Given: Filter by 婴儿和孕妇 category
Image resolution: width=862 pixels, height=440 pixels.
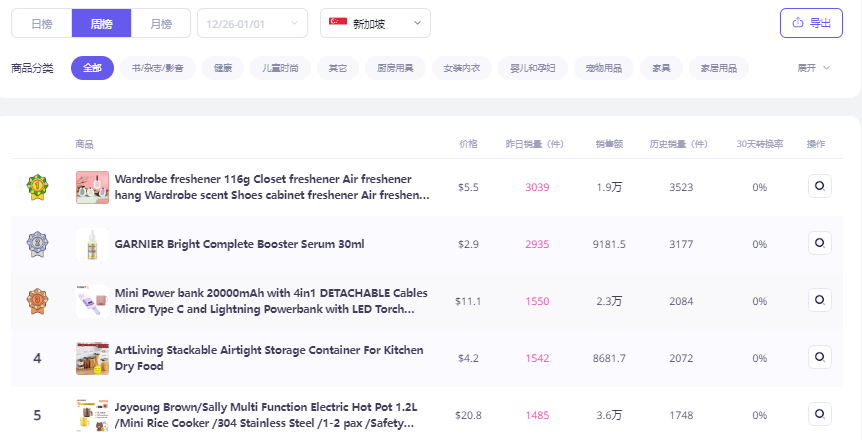Looking at the screenshot, I should 533,68.
